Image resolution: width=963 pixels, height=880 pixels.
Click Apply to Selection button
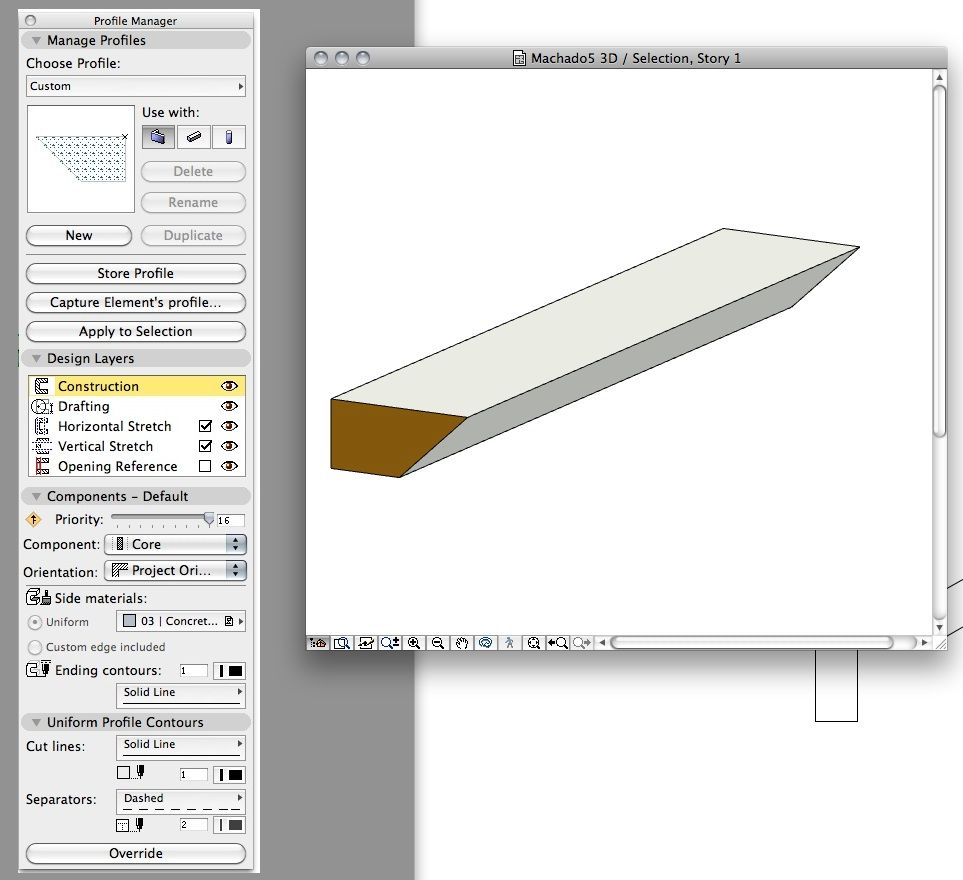coord(136,332)
